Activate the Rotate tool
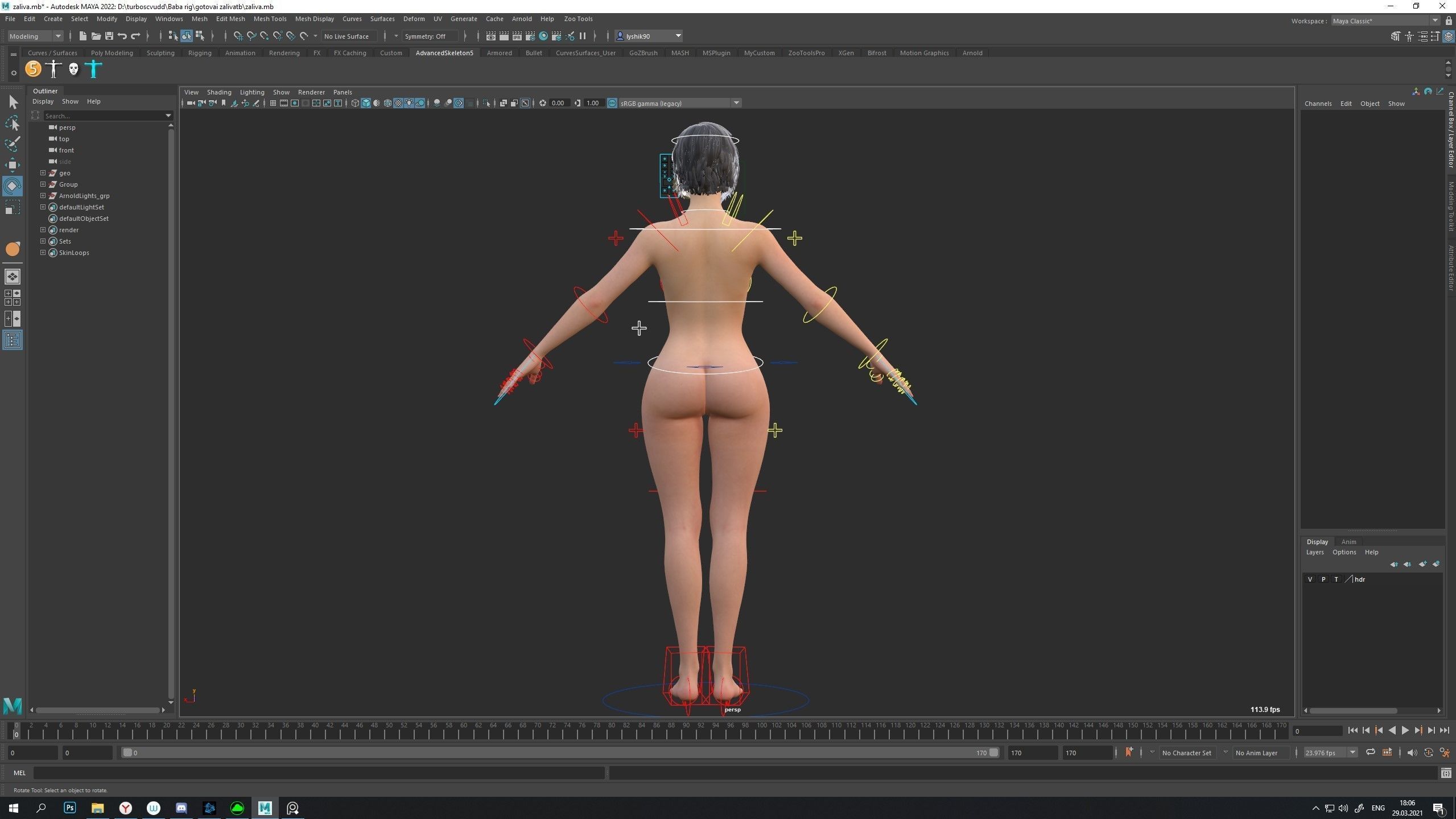The width and height of the screenshot is (1456, 819). pyautogui.click(x=13, y=186)
